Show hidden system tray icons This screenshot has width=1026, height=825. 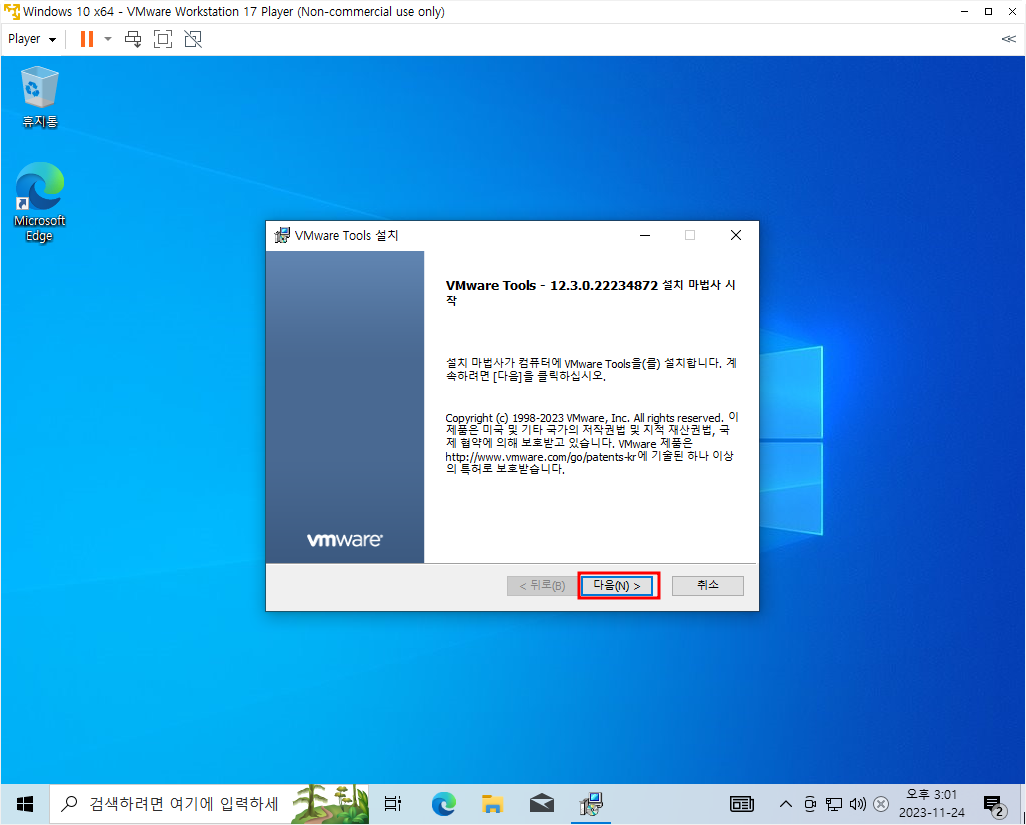[786, 804]
